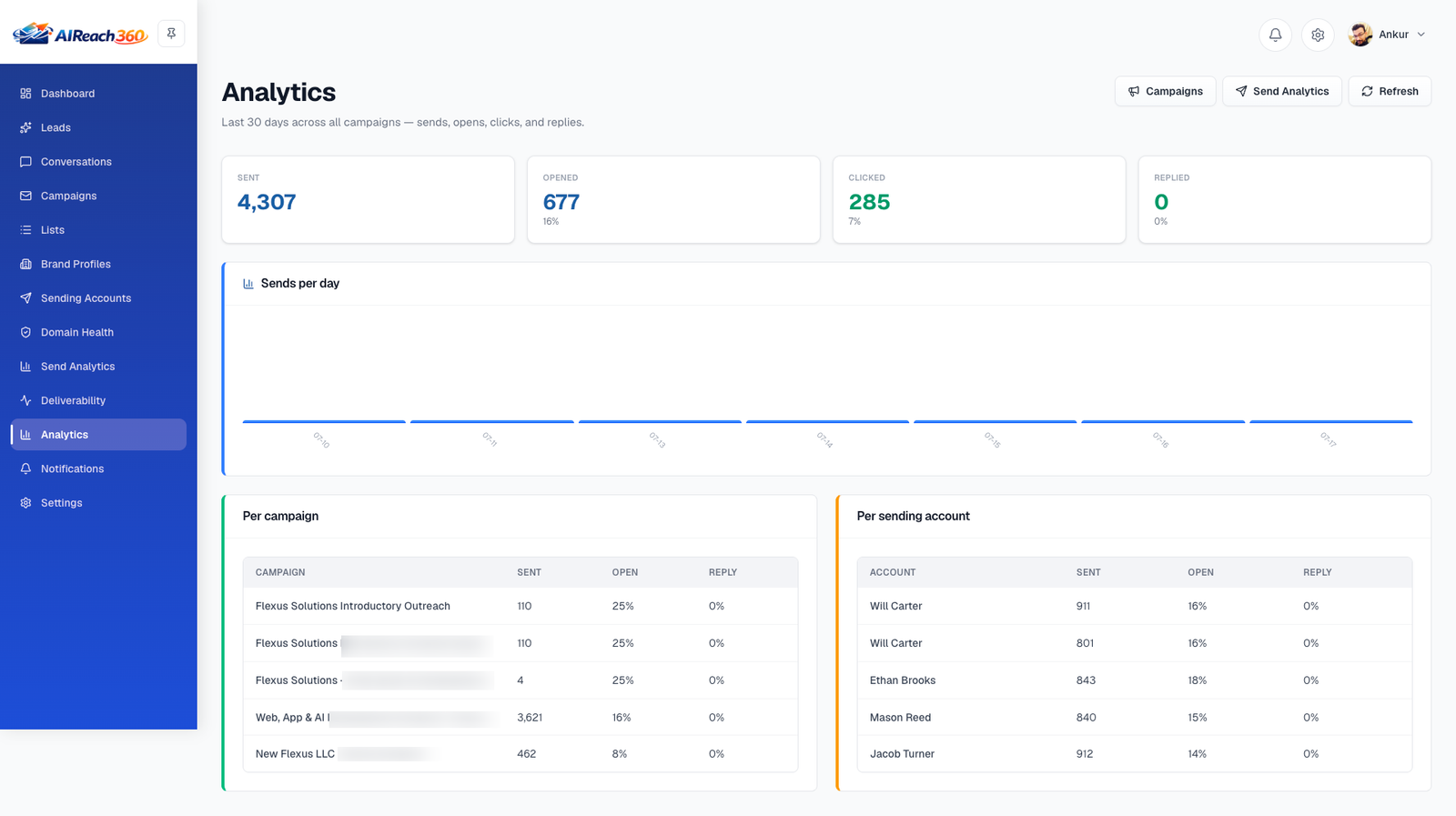This screenshot has height=816, width=1456.
Task: Go to Leads page
Action: 98,127
